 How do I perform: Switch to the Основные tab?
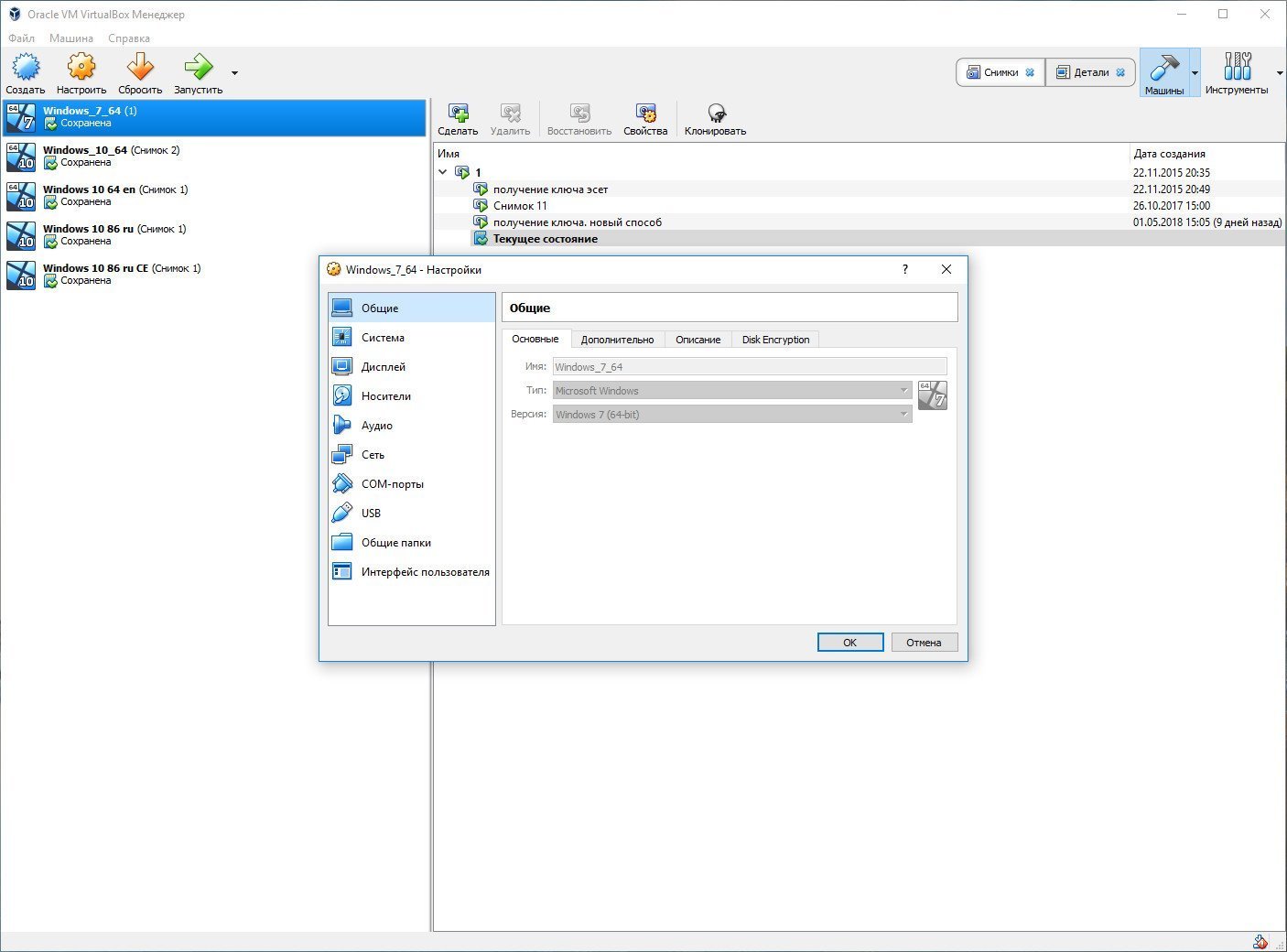[535, 339]
